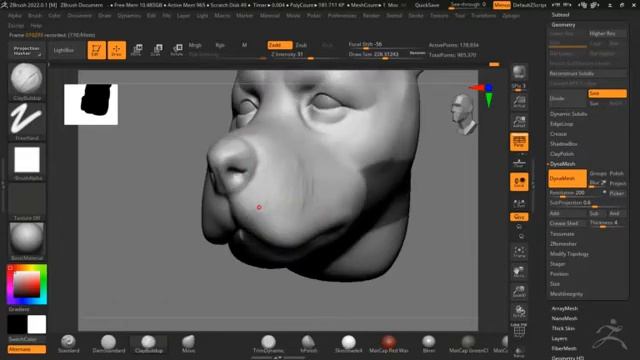Collapse the DynaMesh section header

point(562,164)
